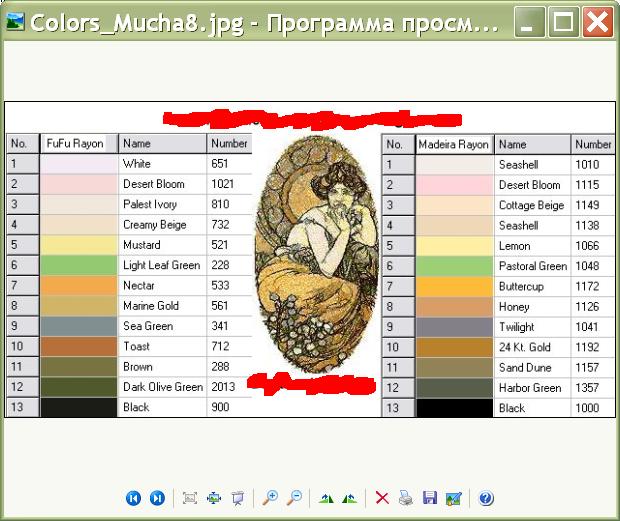Click the Best Fit icon
620x521 pixels.
[190, 498]
